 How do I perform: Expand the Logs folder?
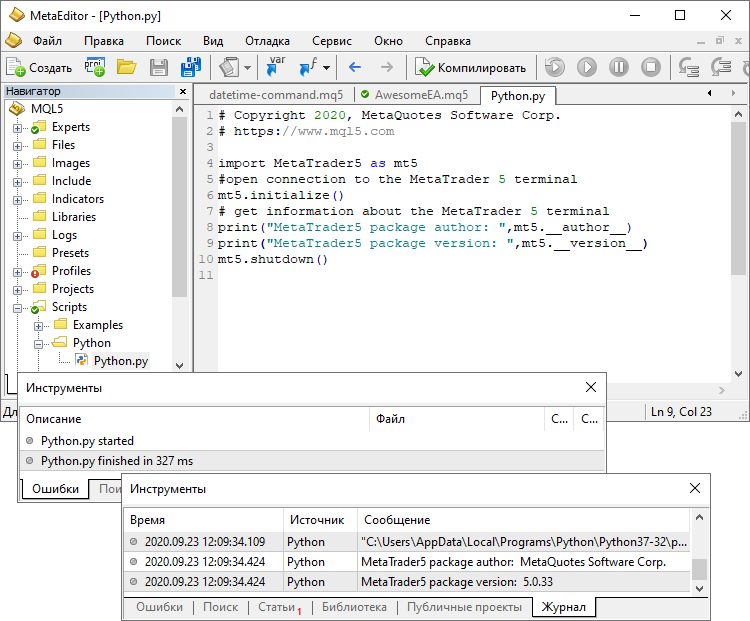point(18,236)
